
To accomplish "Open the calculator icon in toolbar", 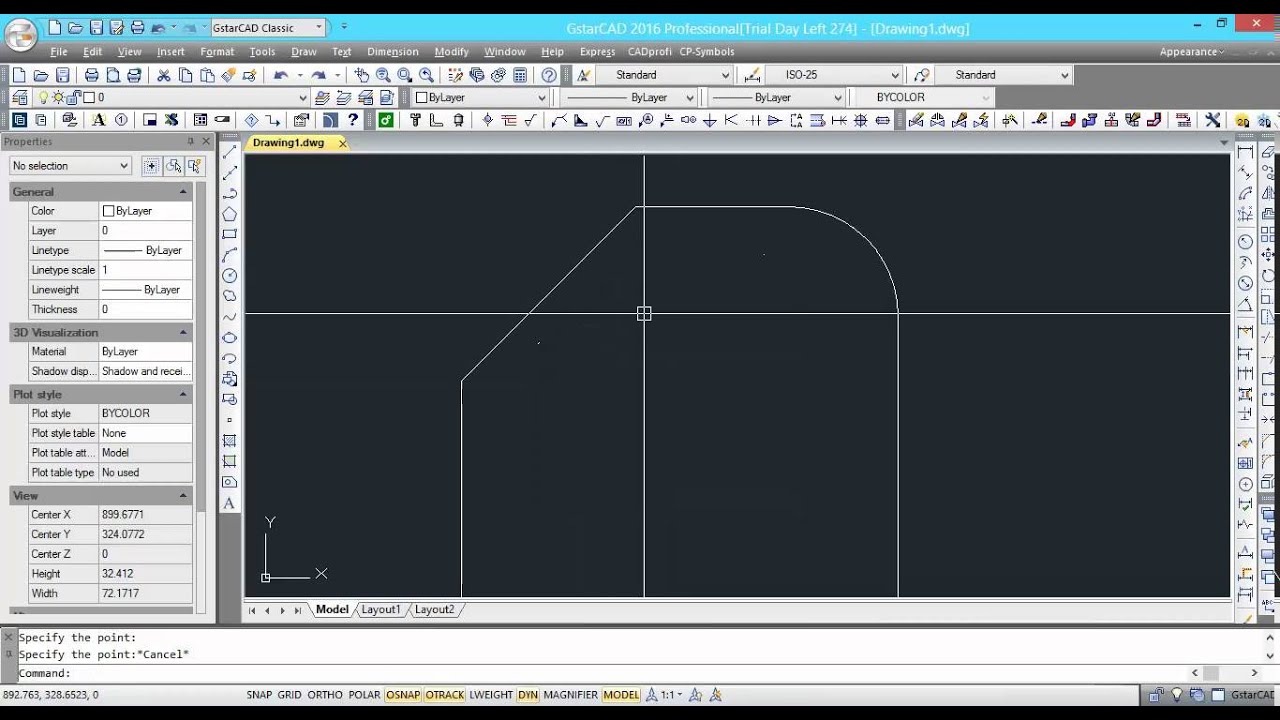I will click(520, 75).
